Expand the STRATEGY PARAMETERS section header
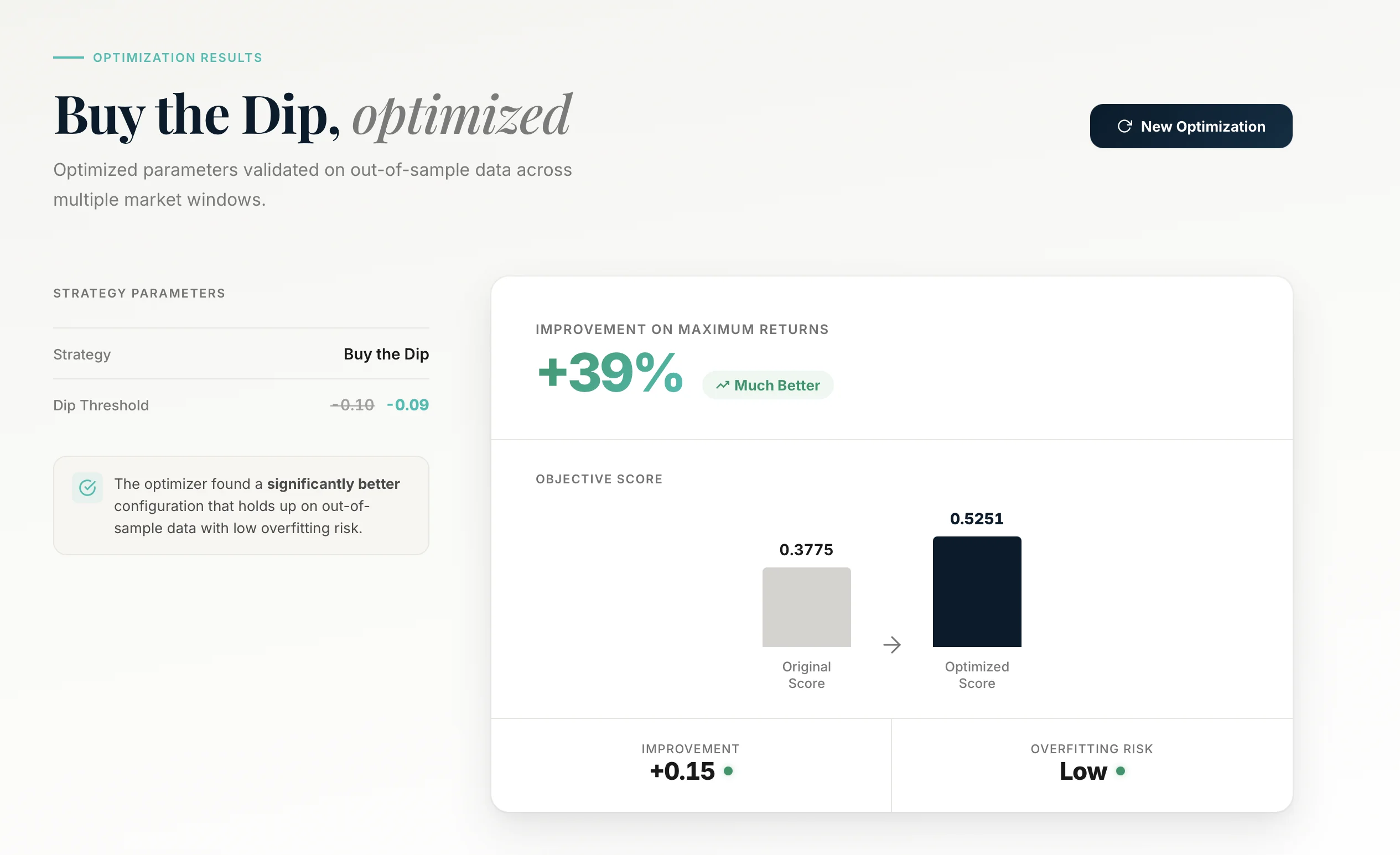This screenshot has width=1400, height=855. point(139,293)
